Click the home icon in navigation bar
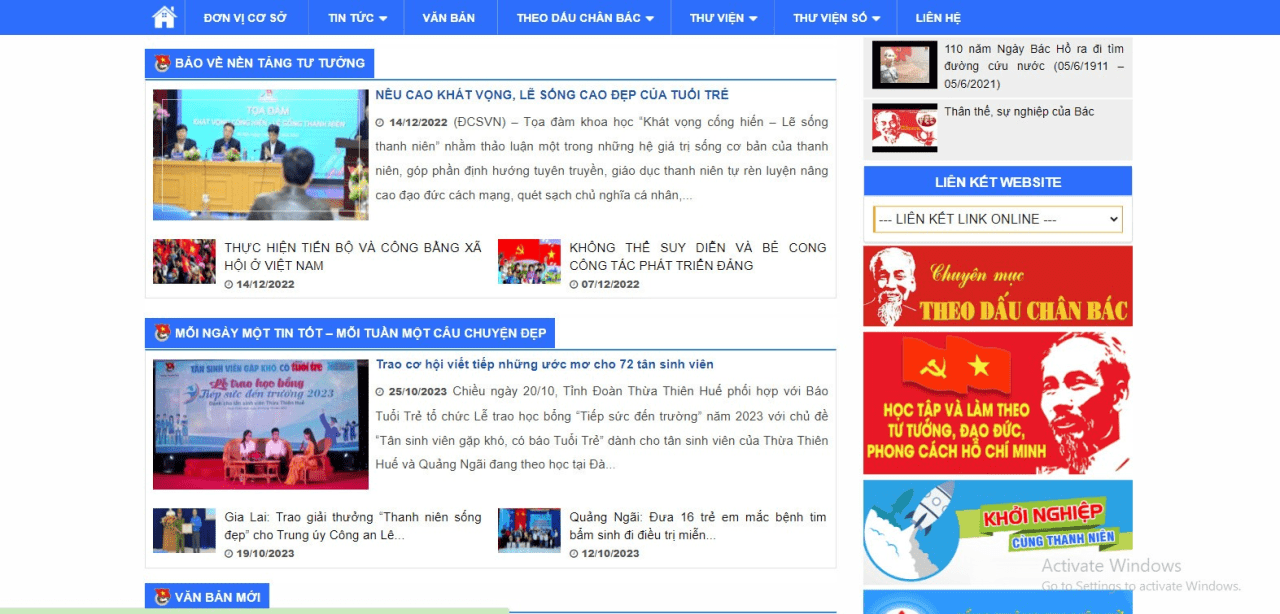1280x614 pixels. click(164, 17)
